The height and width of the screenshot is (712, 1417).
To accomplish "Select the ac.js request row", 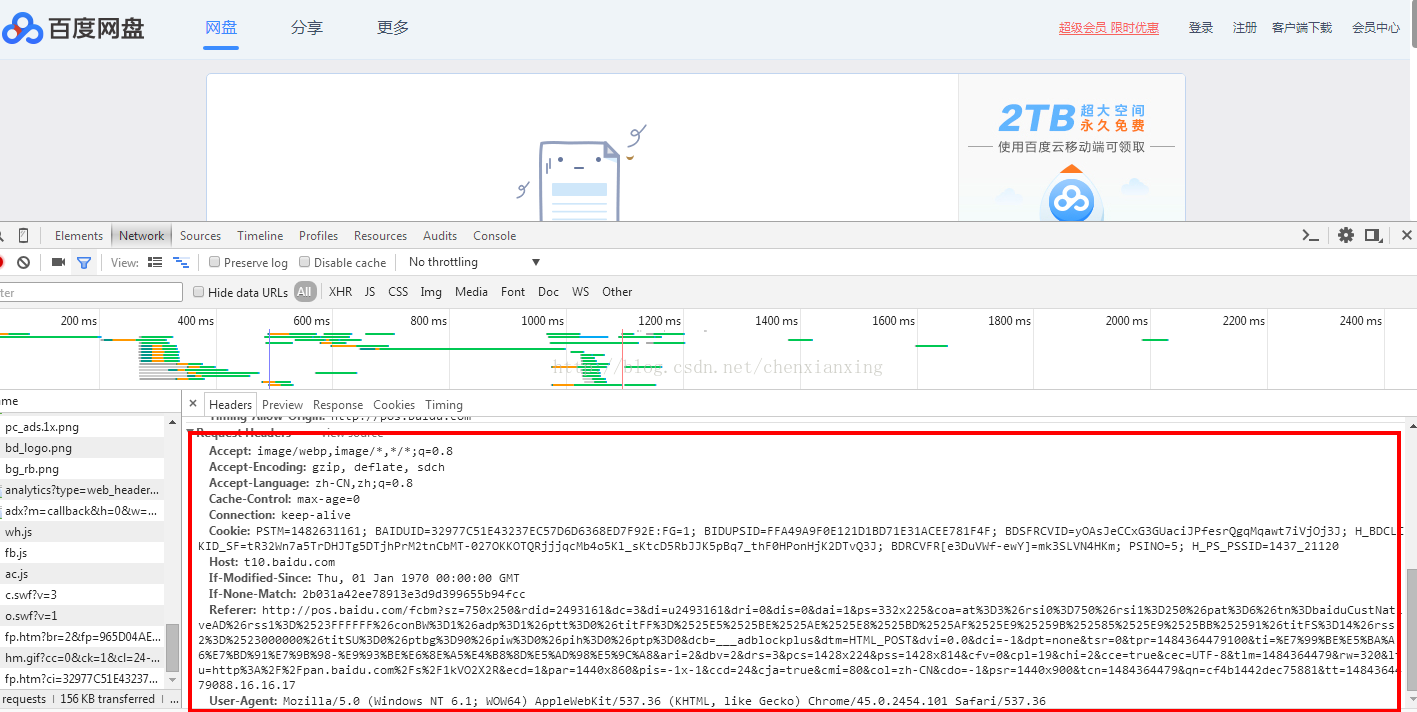I will pos(82,574).
